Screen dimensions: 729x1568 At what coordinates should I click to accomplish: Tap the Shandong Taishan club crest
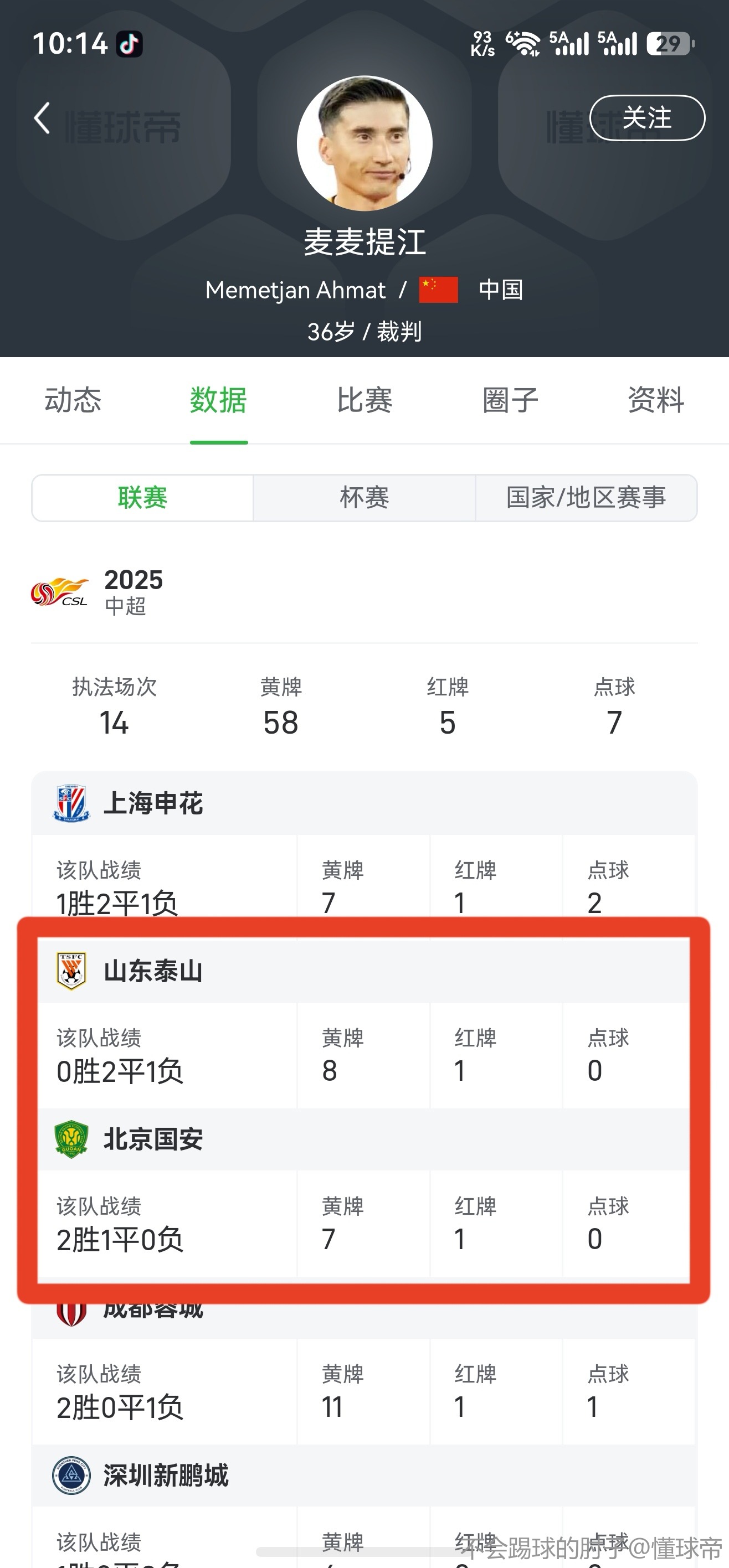pos(71,971)
